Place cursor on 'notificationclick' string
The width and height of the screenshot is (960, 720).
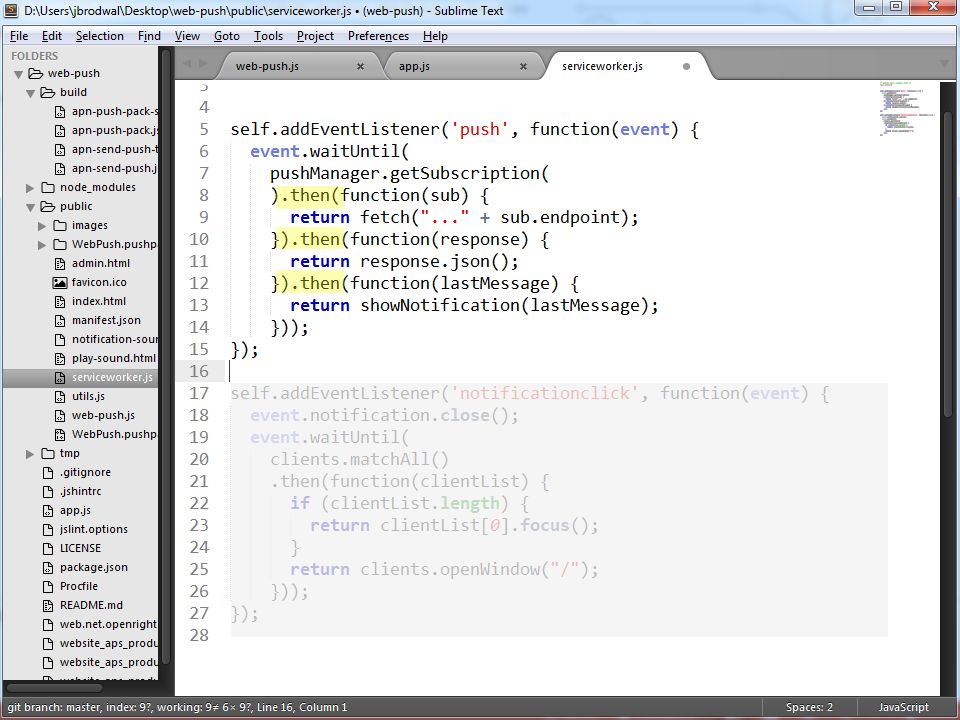pos(545,393)
